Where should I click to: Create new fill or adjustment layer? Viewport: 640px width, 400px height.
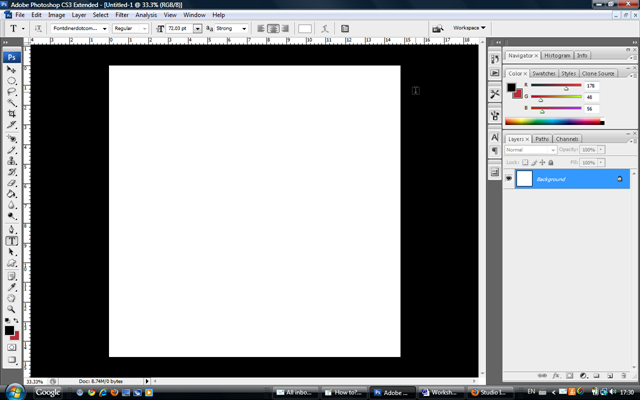coord(583,376)
